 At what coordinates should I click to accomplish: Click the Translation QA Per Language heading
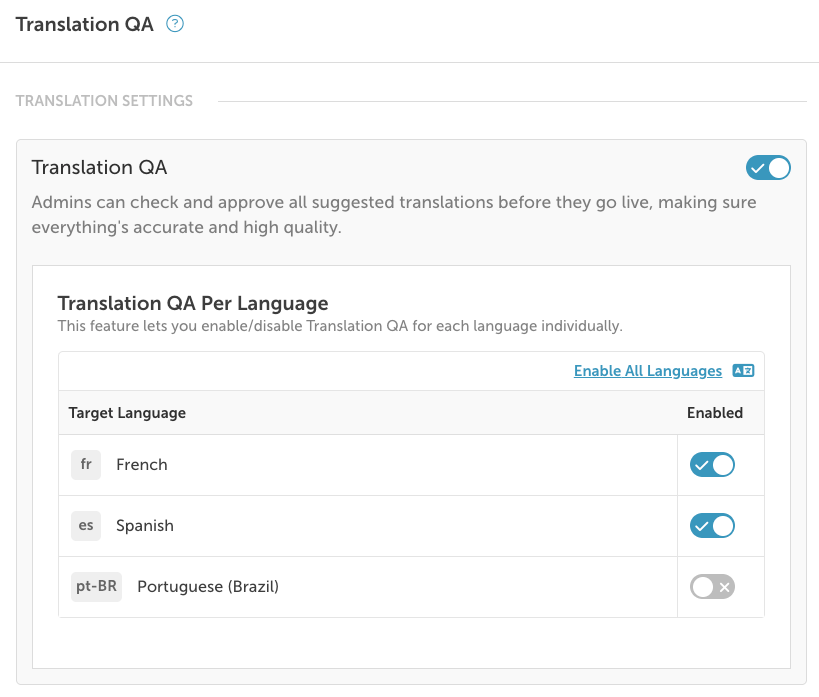[x=193, y=303]
